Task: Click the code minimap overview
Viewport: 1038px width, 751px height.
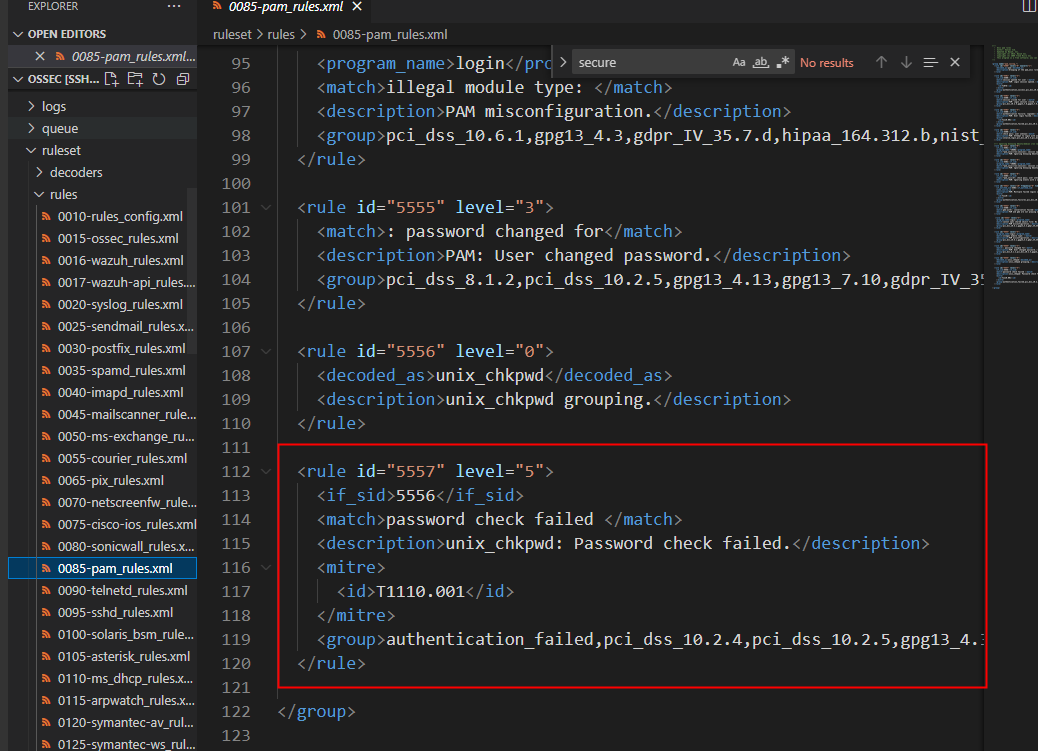Action: point(1014,166)
